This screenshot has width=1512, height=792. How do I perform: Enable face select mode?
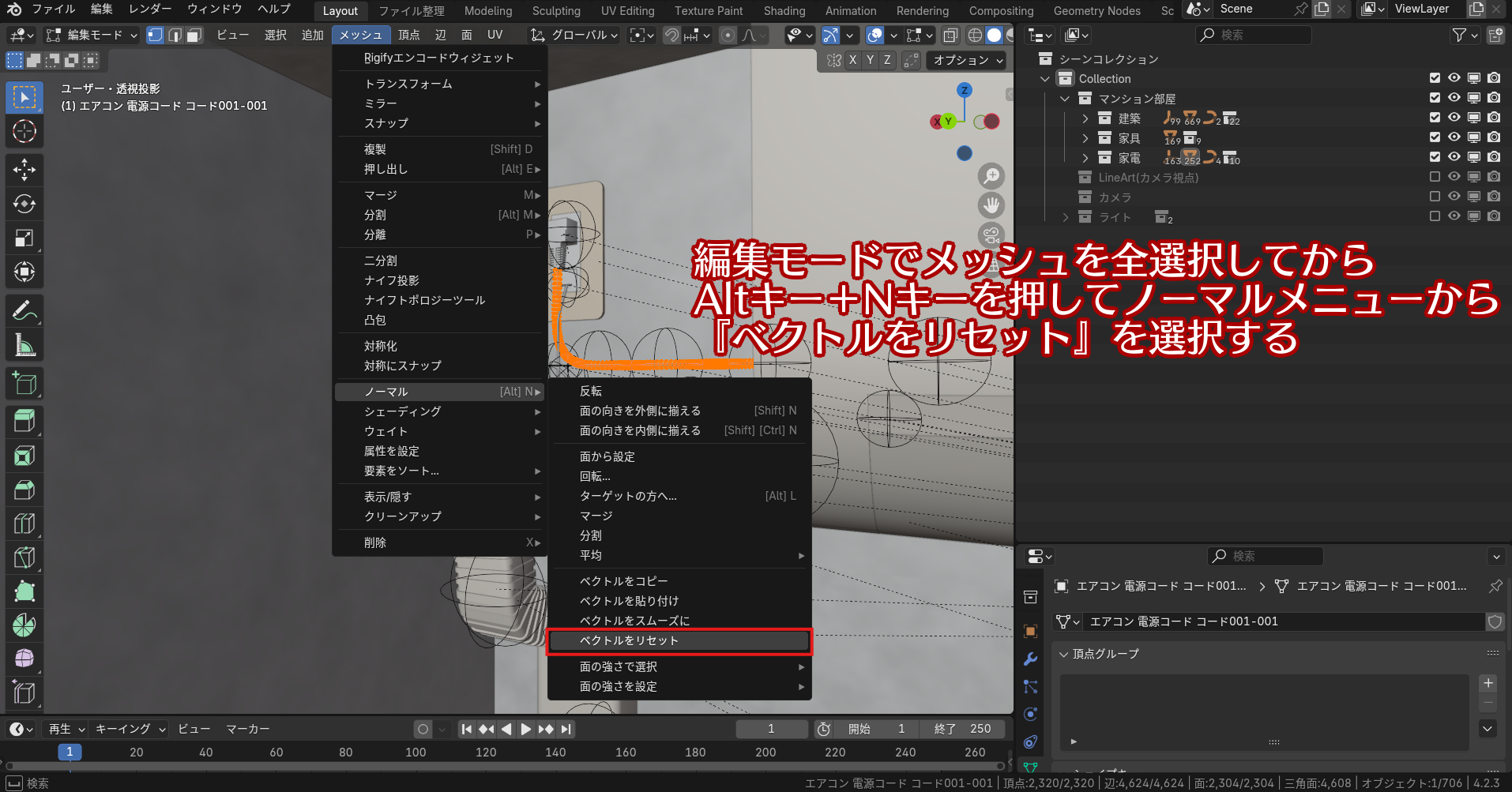point(194,35)
